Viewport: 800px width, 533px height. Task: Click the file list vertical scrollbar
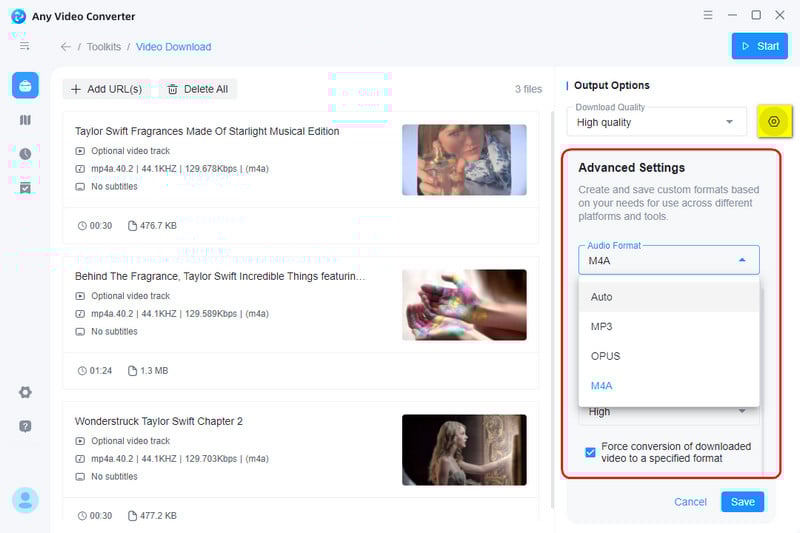[x=552, y=310]
